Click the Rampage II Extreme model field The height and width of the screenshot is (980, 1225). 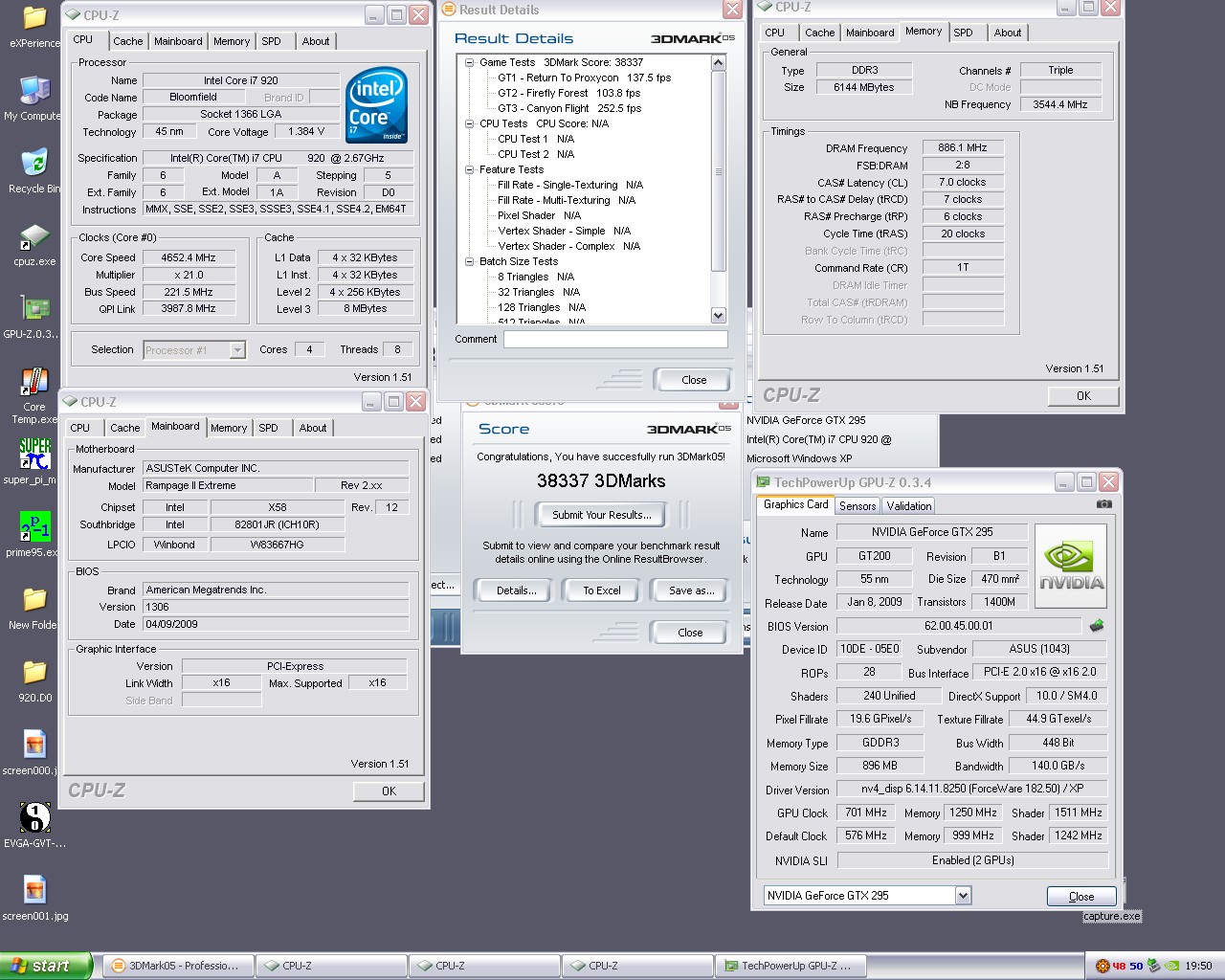point(227,485)
